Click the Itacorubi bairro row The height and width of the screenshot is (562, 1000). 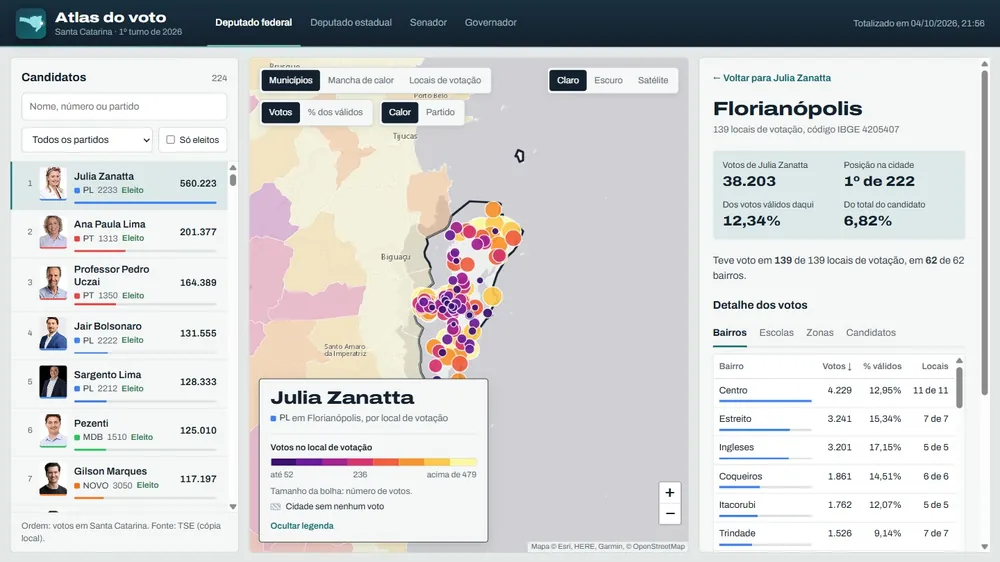coord(834,507)
